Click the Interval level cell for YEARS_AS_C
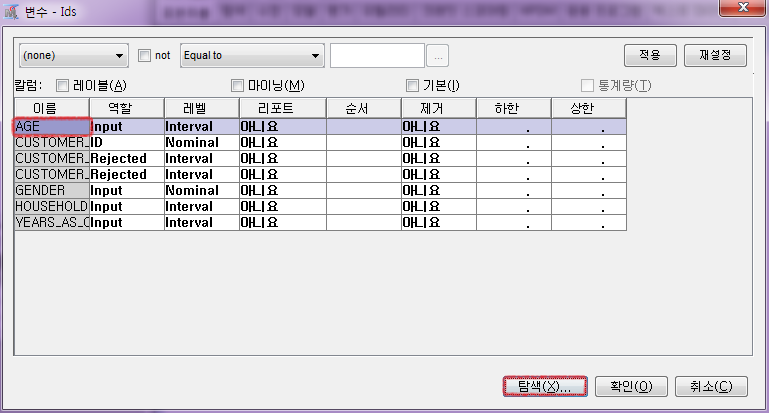 (x=202, y=223)
